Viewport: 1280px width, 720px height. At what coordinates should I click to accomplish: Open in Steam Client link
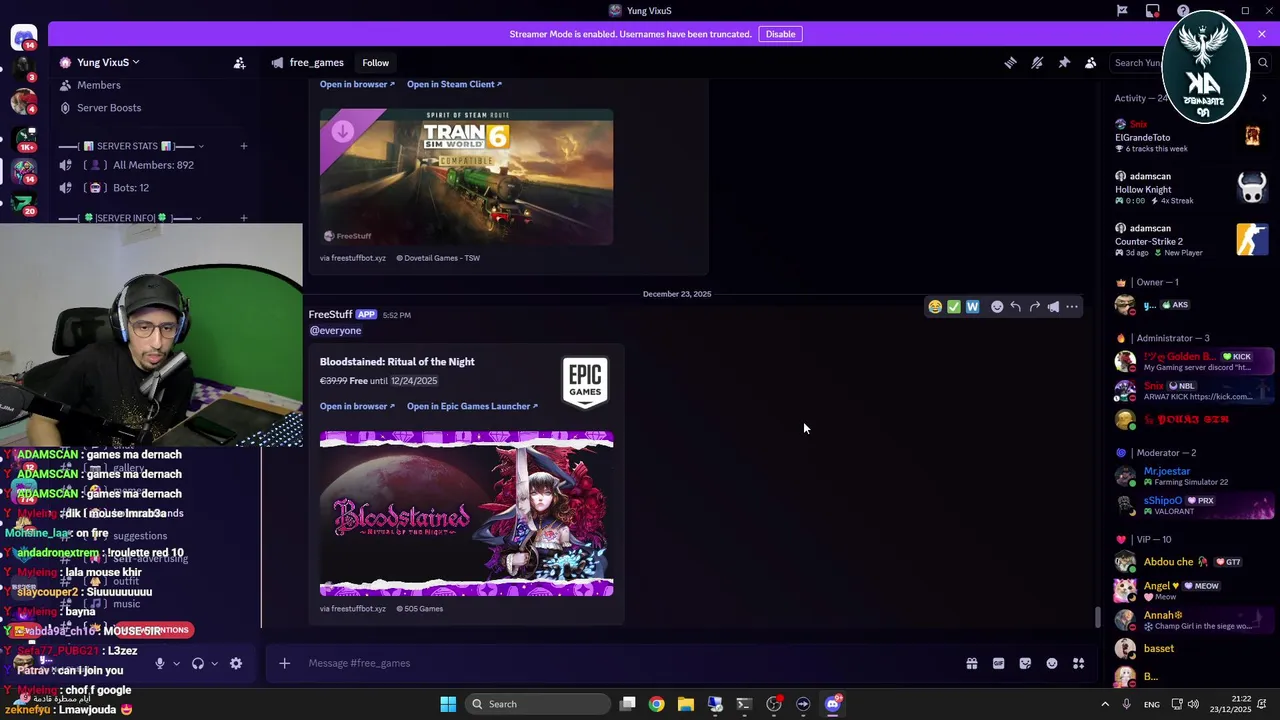[454, 84]
